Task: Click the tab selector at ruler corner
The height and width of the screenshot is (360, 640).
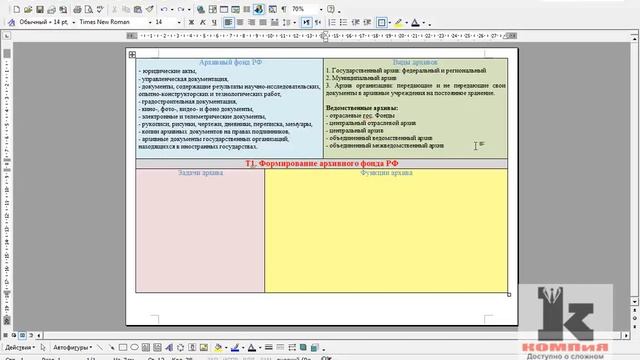Action: pyautogui.click(x=7, y=36)
